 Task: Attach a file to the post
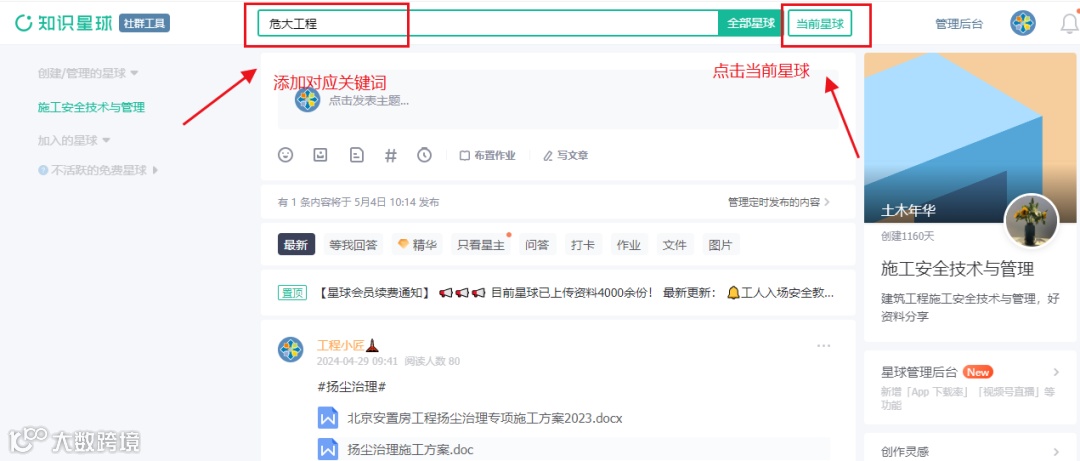point(356,155)
